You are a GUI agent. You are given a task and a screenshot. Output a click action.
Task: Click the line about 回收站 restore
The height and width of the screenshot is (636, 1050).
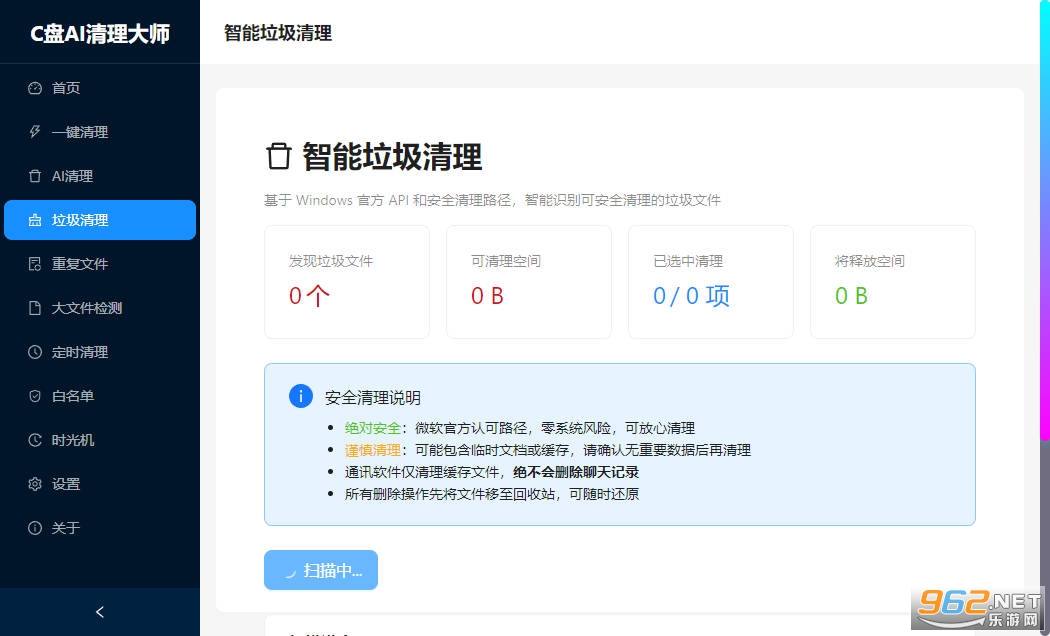(492, 494)
